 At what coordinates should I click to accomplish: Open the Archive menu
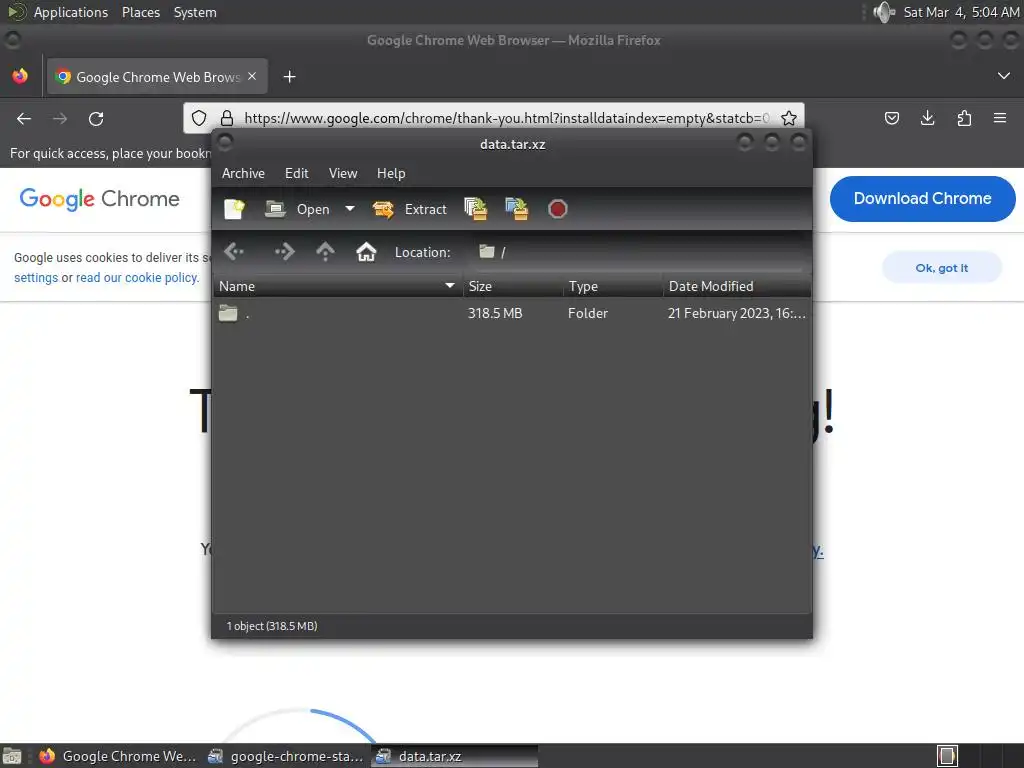pyautogui.click(x=243, y=173)
